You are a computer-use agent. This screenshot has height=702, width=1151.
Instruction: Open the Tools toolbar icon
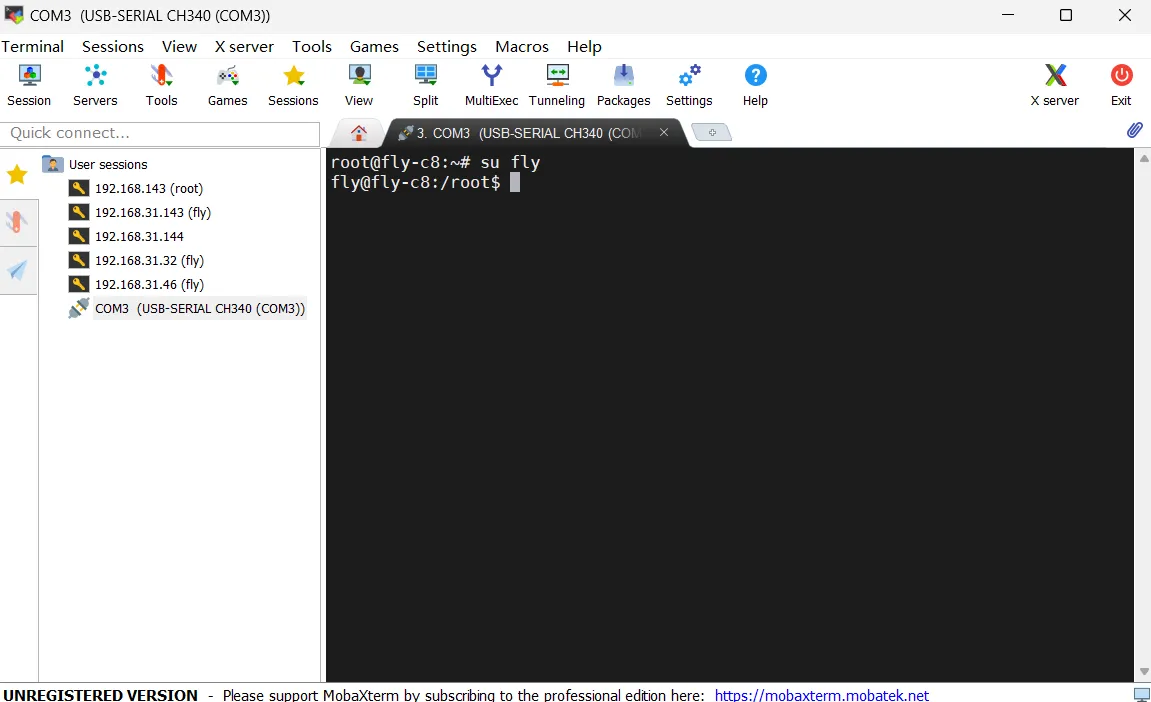[161, 85]
